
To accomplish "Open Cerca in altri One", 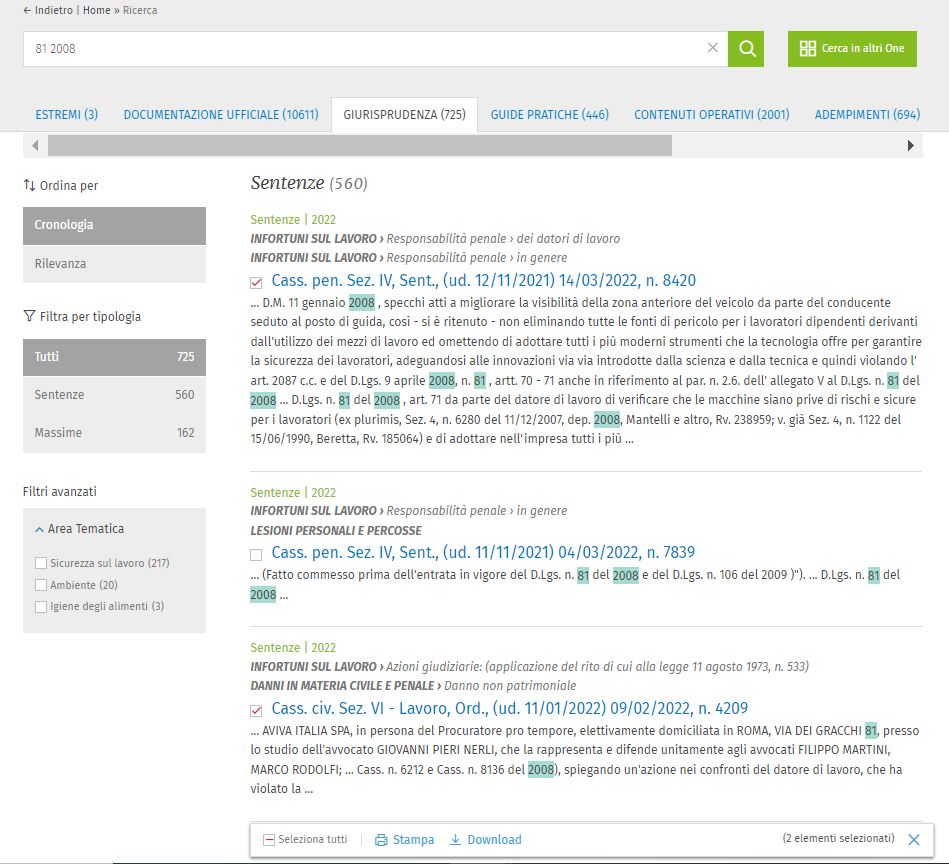I will tap(852, 48).
